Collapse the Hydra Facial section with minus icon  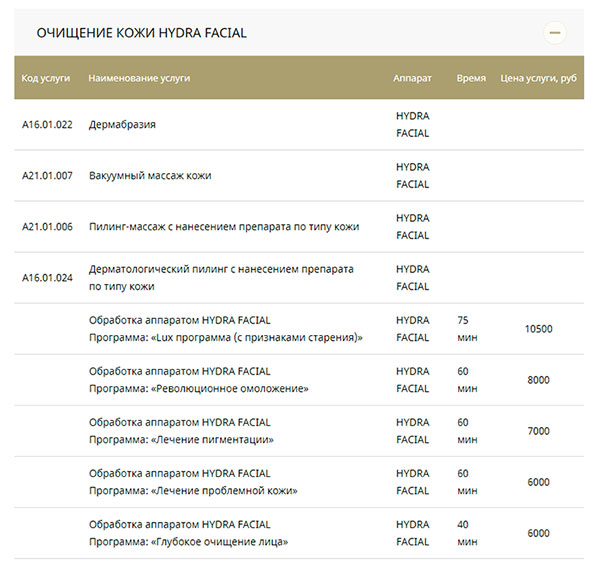point(555,33)
